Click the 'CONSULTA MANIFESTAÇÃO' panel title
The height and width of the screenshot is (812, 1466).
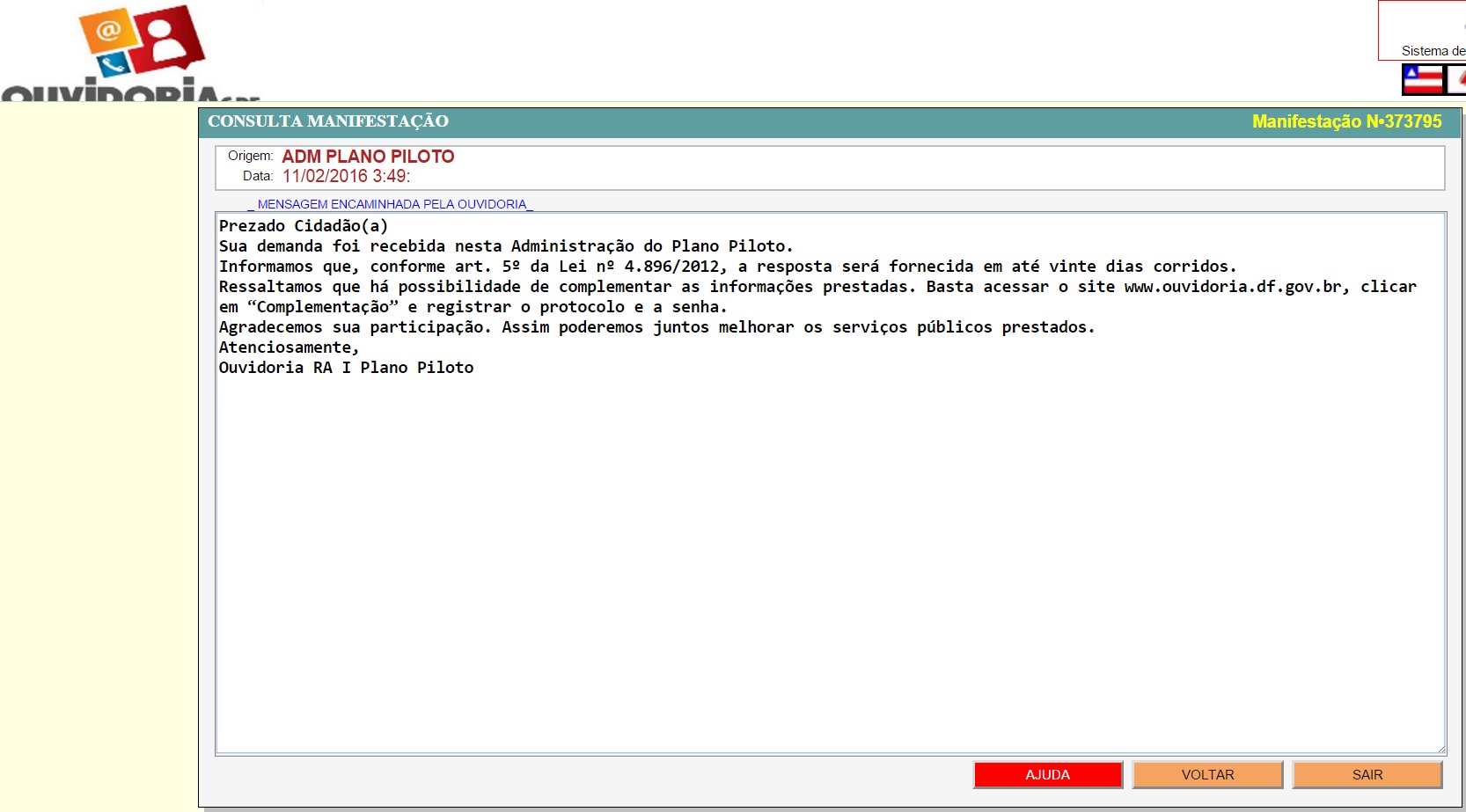pos(328,121)
